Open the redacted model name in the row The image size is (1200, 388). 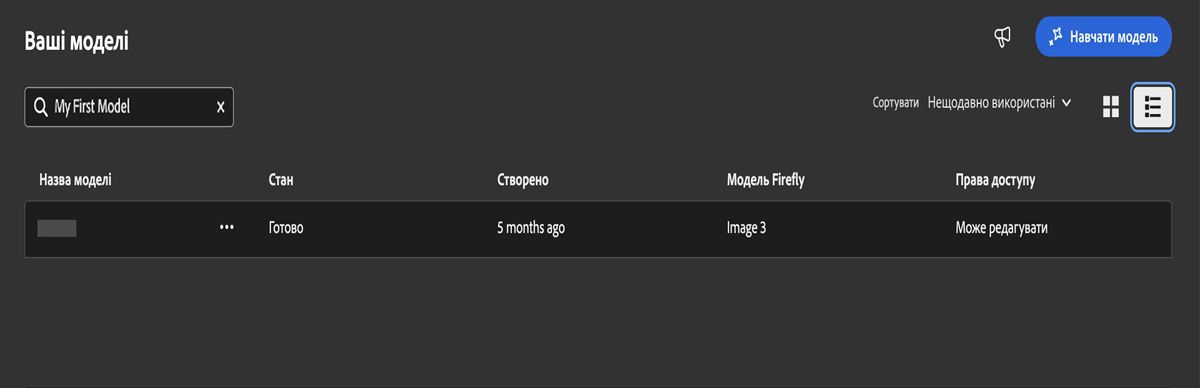57,228
